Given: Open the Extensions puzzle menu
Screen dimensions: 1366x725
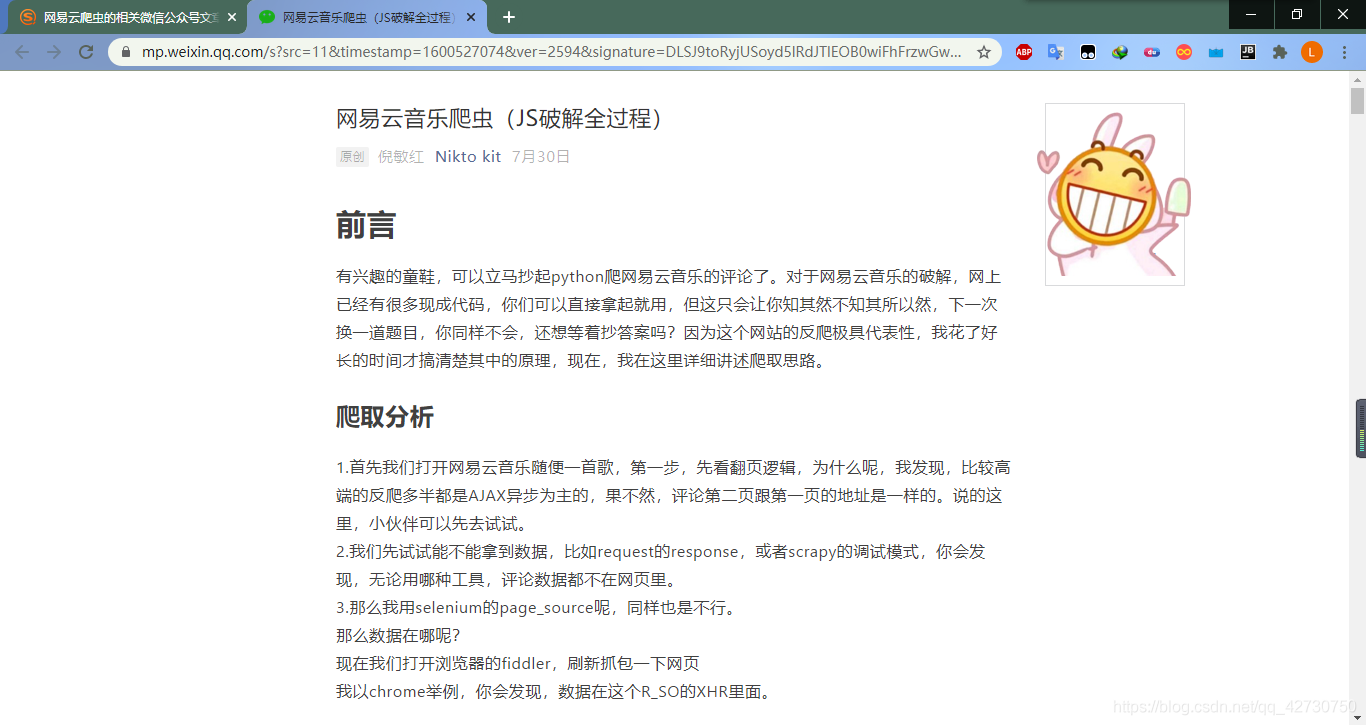Looking at the screenshot, I should click(1280, 52).
